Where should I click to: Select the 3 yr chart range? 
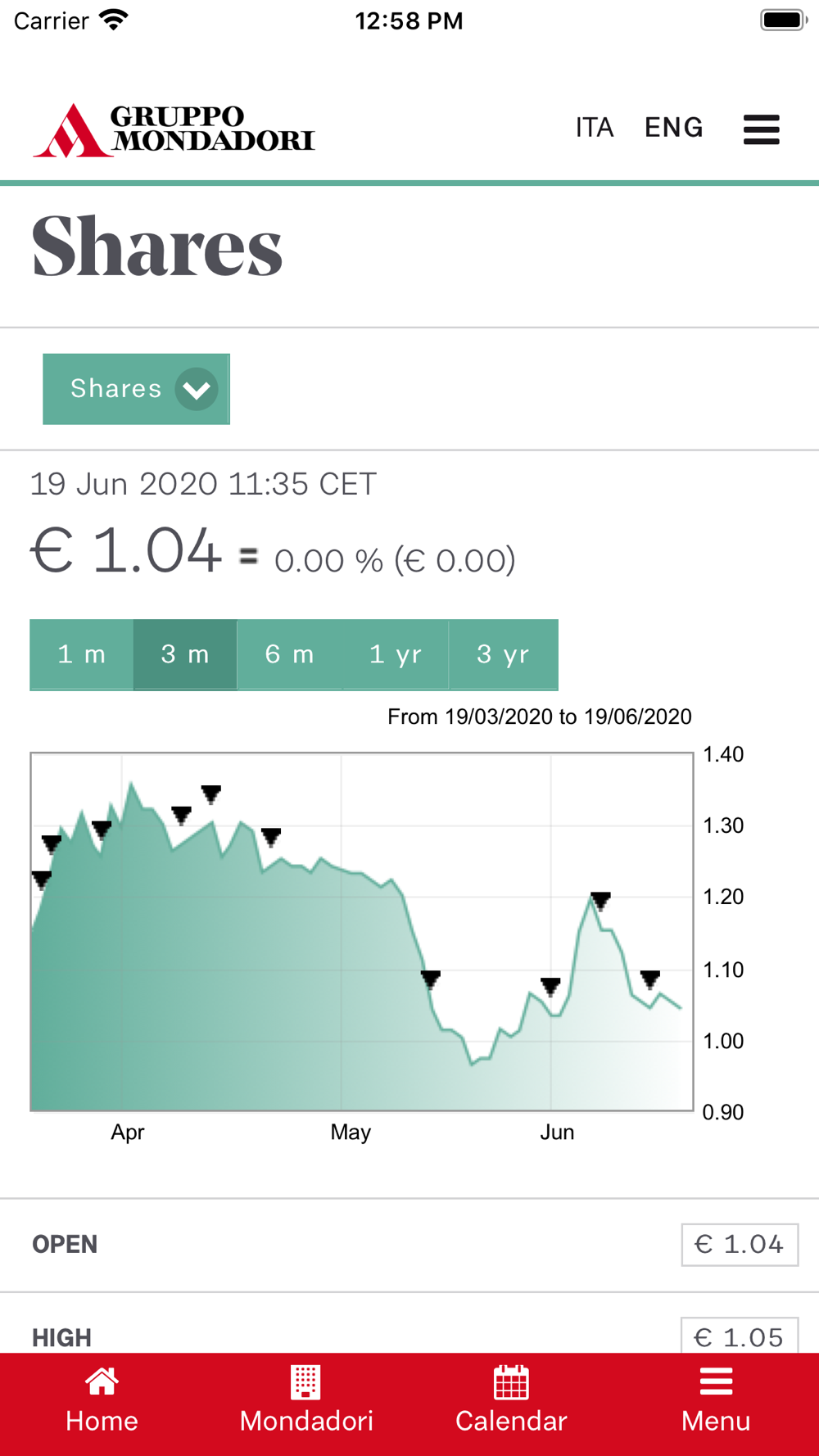point(503,654)
